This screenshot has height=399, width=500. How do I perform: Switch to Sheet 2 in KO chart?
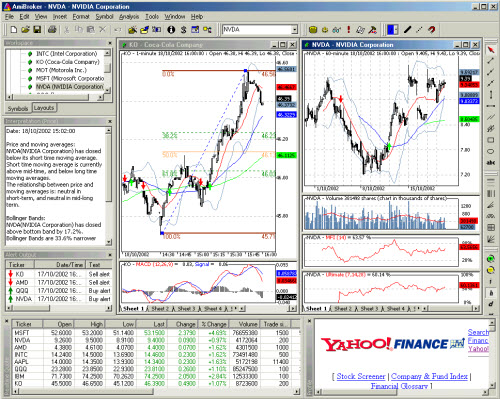(160, 309)
